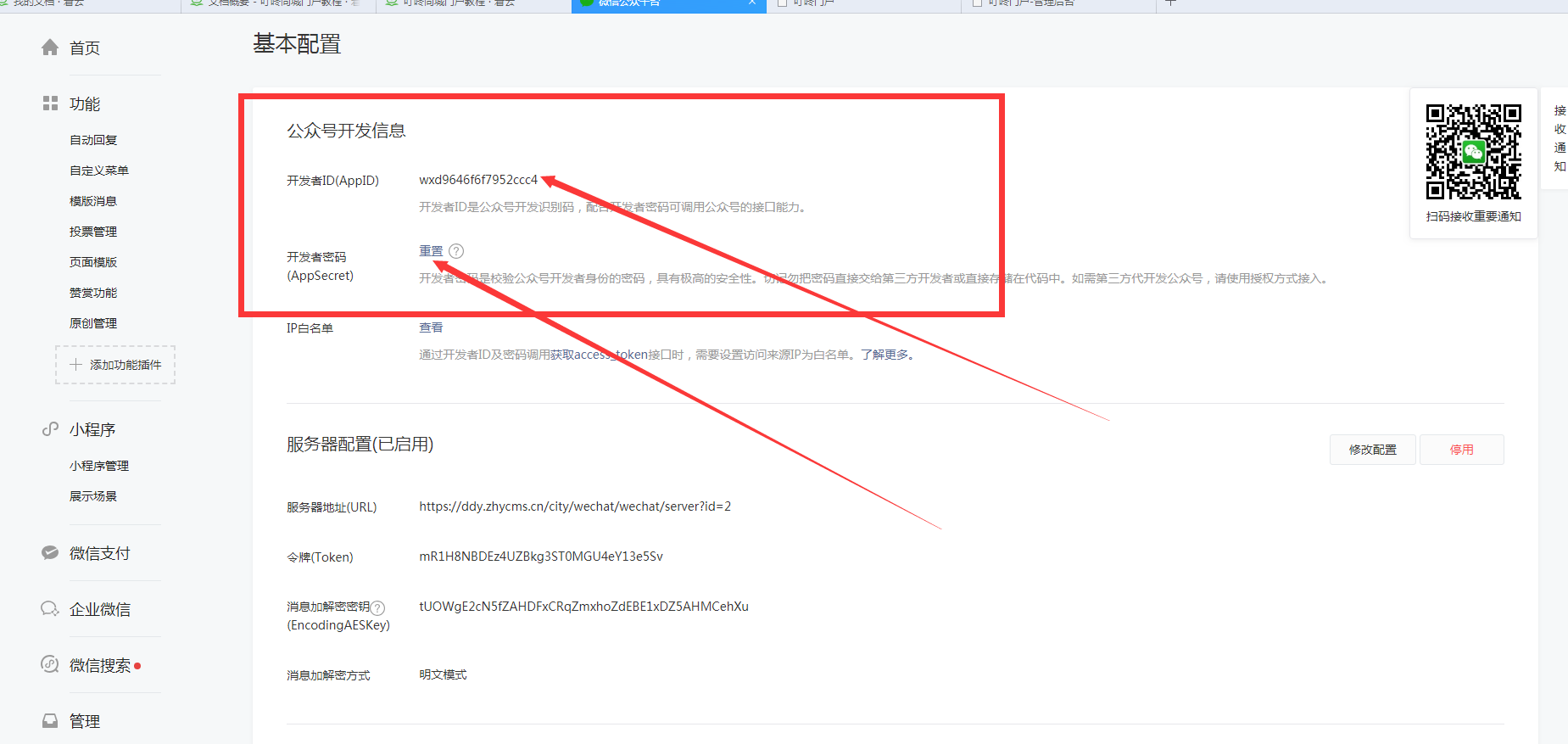Open the QR code image
This screenshot has width=1568, height=744.
[1473, 152]
